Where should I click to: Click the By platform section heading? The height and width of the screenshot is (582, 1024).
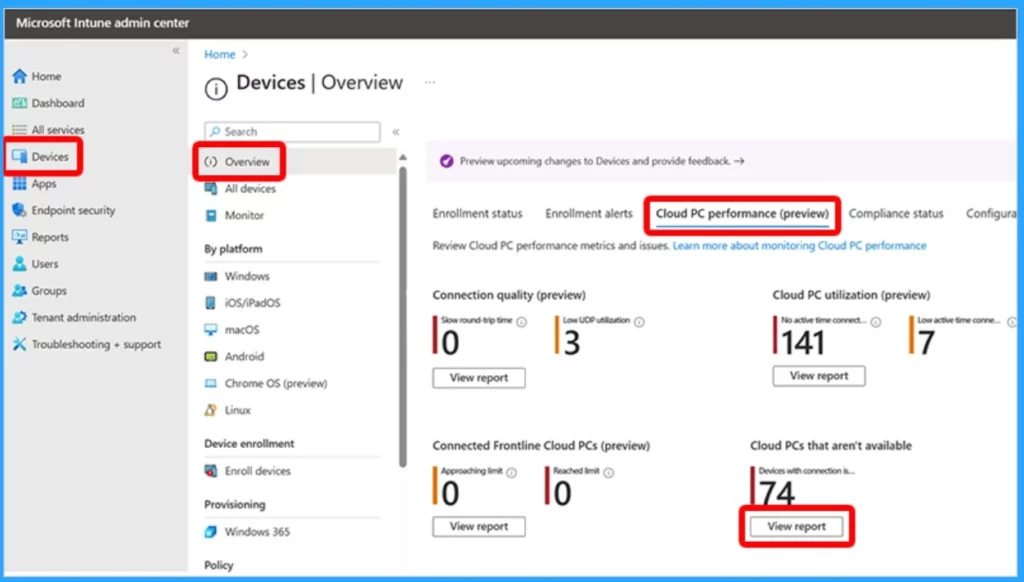click(233, 249)
